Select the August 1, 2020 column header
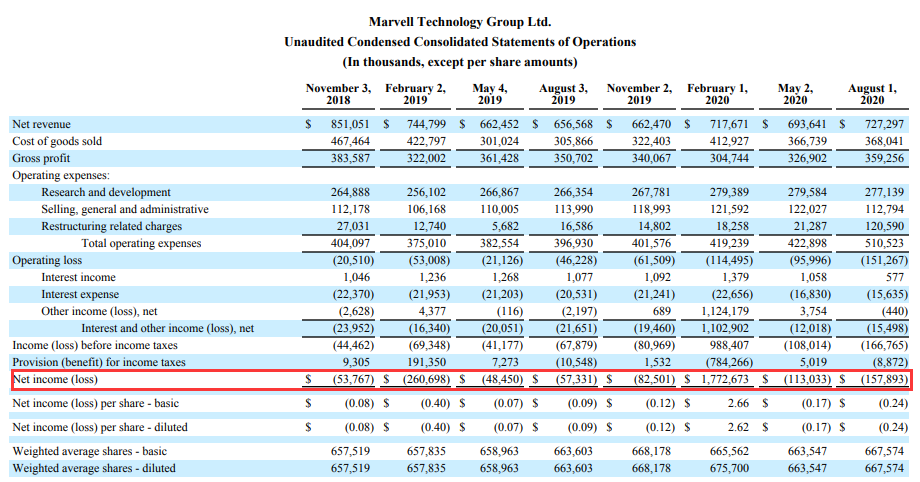The image size is (920, 482). point(872,94)
